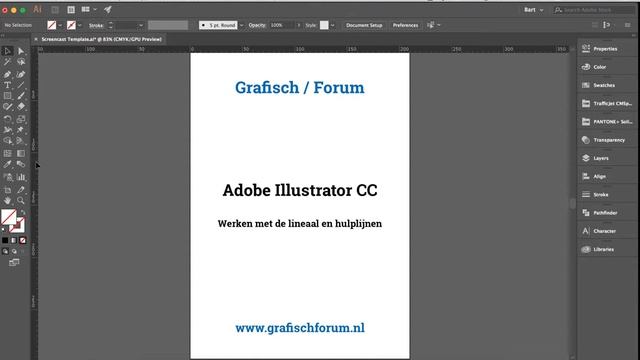Select the Shaper tool

(7, 107)
